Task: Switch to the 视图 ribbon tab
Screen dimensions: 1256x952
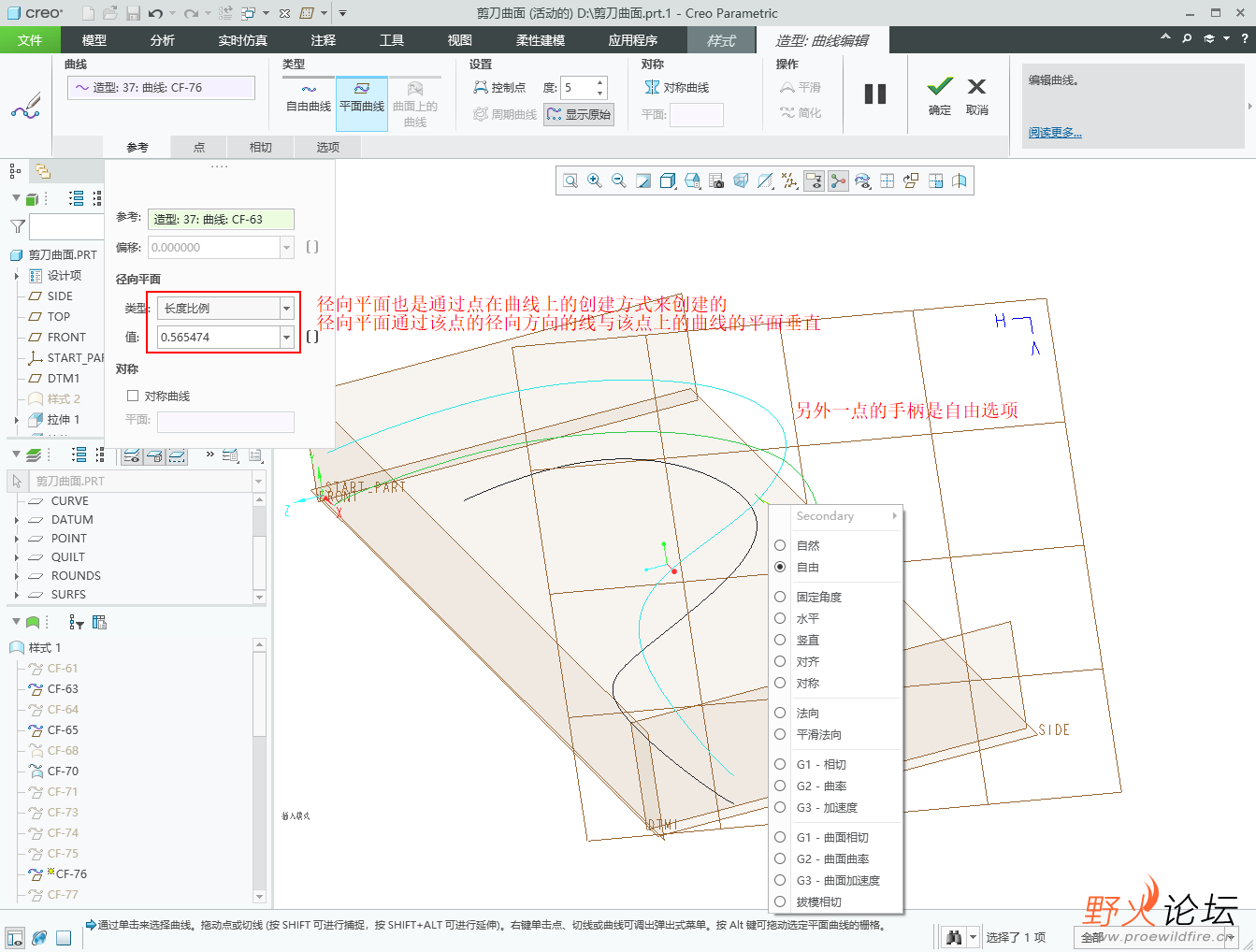Action: coord(460,40)
